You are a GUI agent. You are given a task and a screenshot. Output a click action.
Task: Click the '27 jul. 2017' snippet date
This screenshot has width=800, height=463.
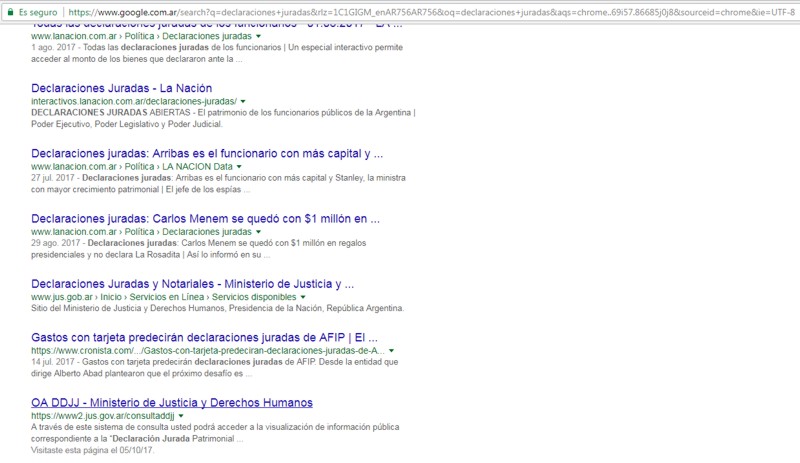click(53, 178)
